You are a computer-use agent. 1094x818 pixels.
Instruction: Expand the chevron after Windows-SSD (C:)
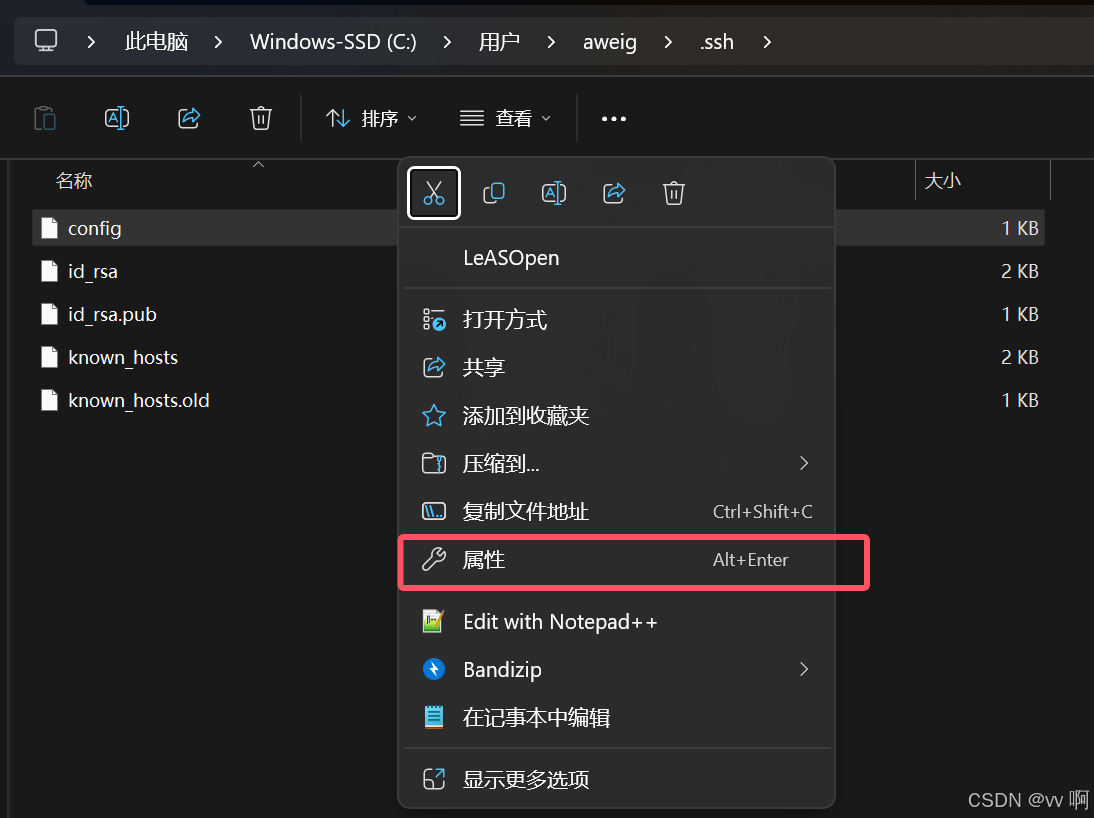[x=447, y=42]
